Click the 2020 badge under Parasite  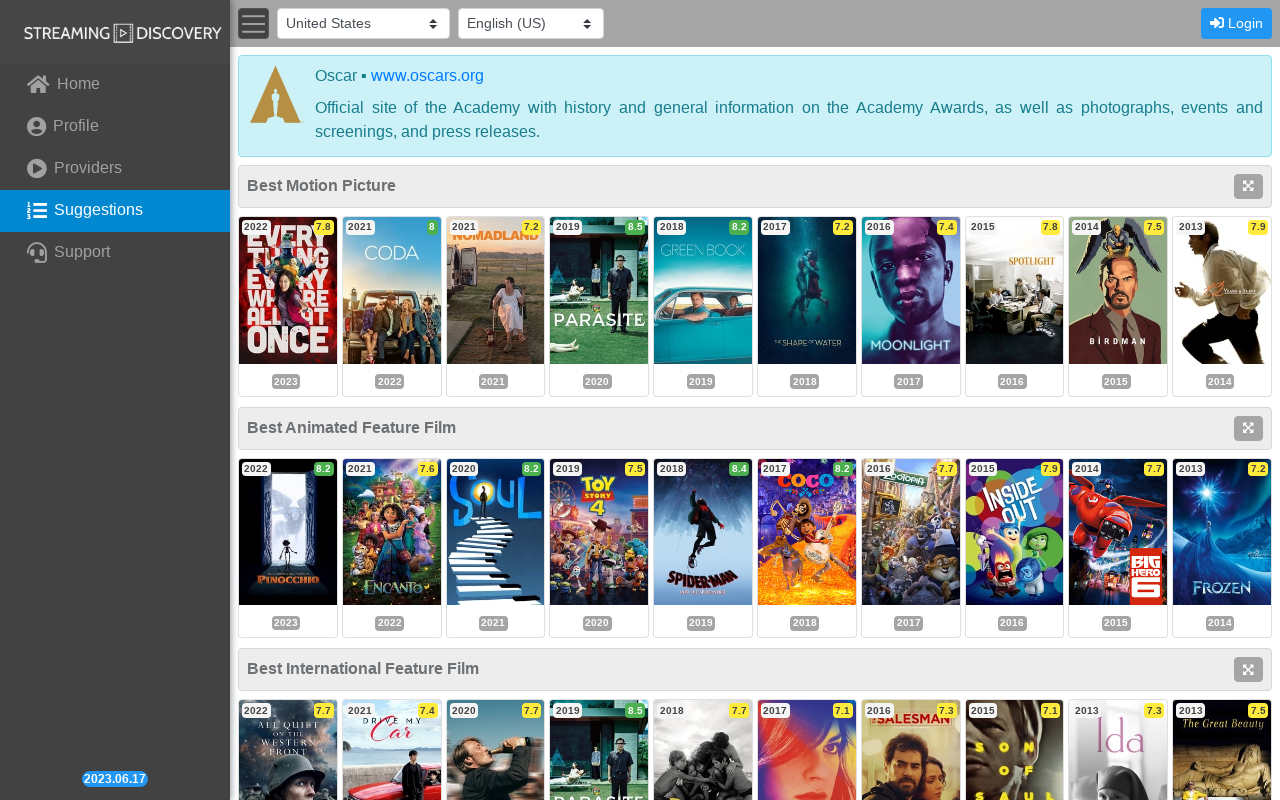(597, 382)
